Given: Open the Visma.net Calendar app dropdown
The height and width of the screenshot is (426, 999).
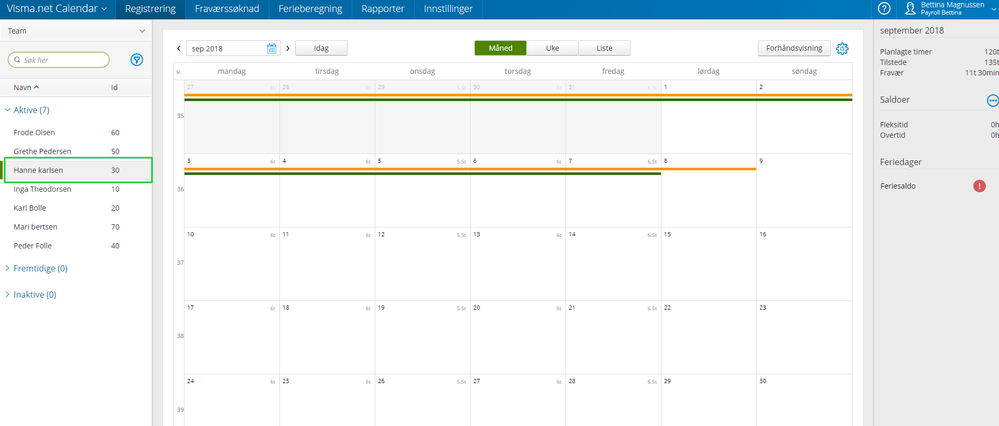Looking at the screenshot, I should [x=57, y=9].
